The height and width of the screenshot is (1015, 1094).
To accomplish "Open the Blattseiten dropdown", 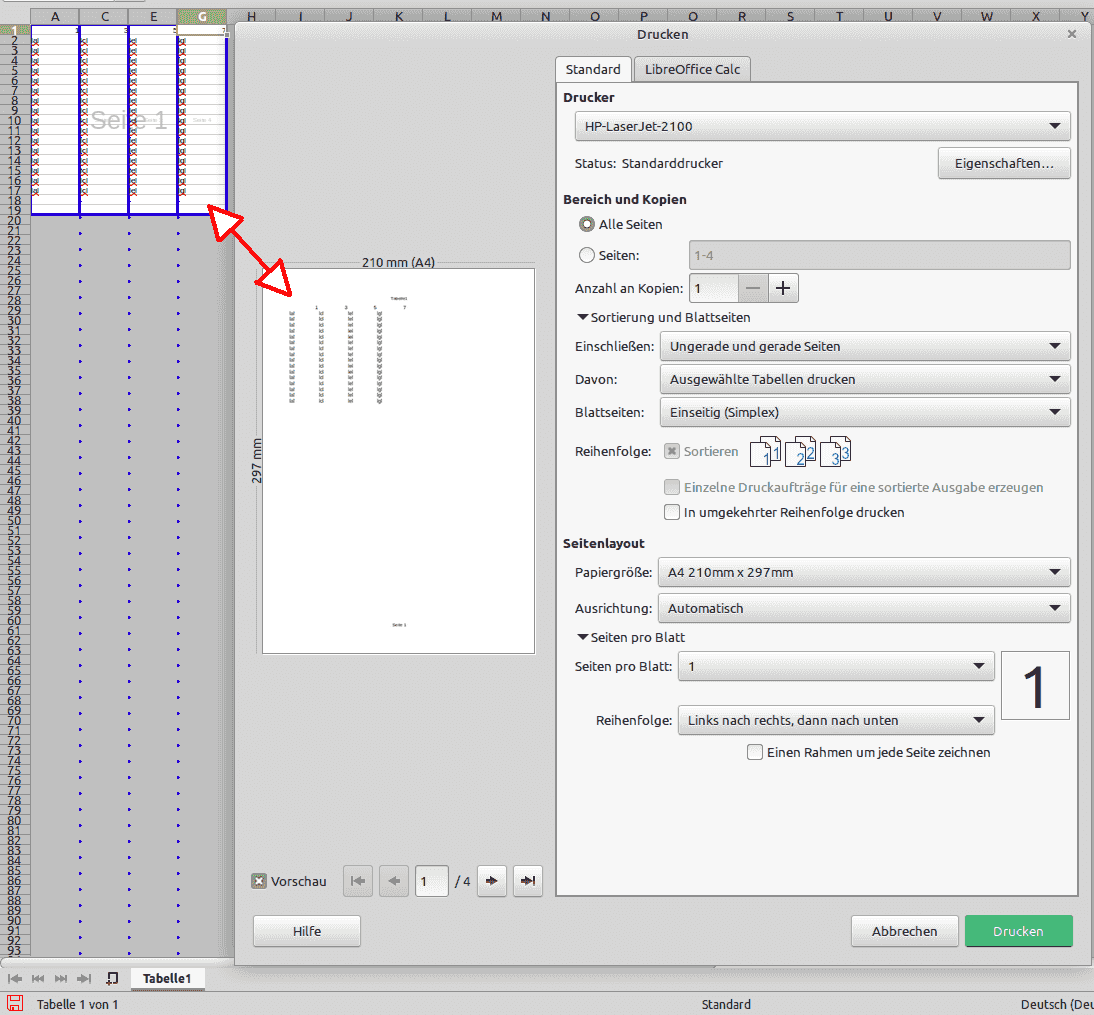I will point(864,412).
